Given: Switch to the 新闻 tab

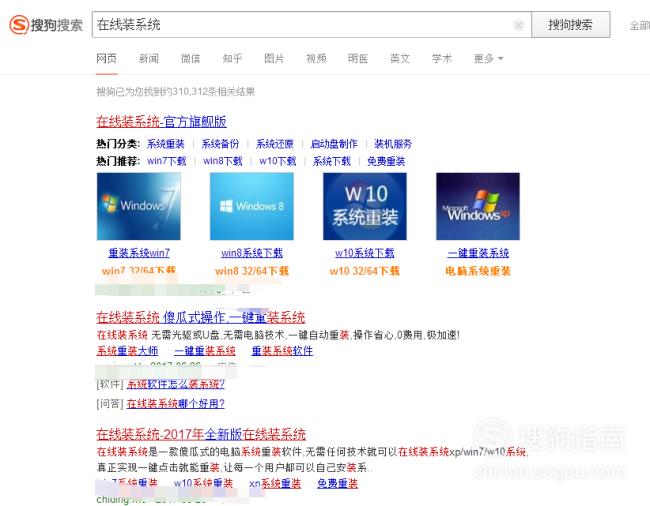Looking at the screenshot, I should click(x=148, y=58).
